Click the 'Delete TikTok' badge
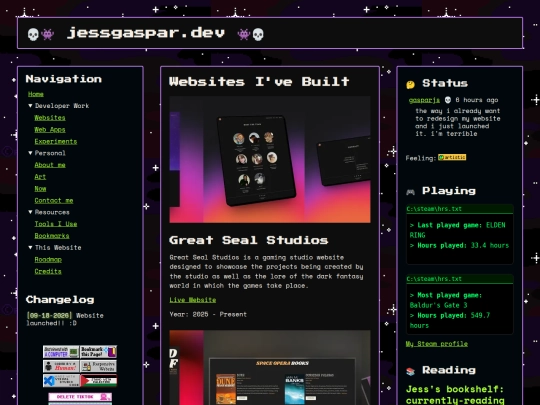 pyautogui.click(x=80, y=397)
